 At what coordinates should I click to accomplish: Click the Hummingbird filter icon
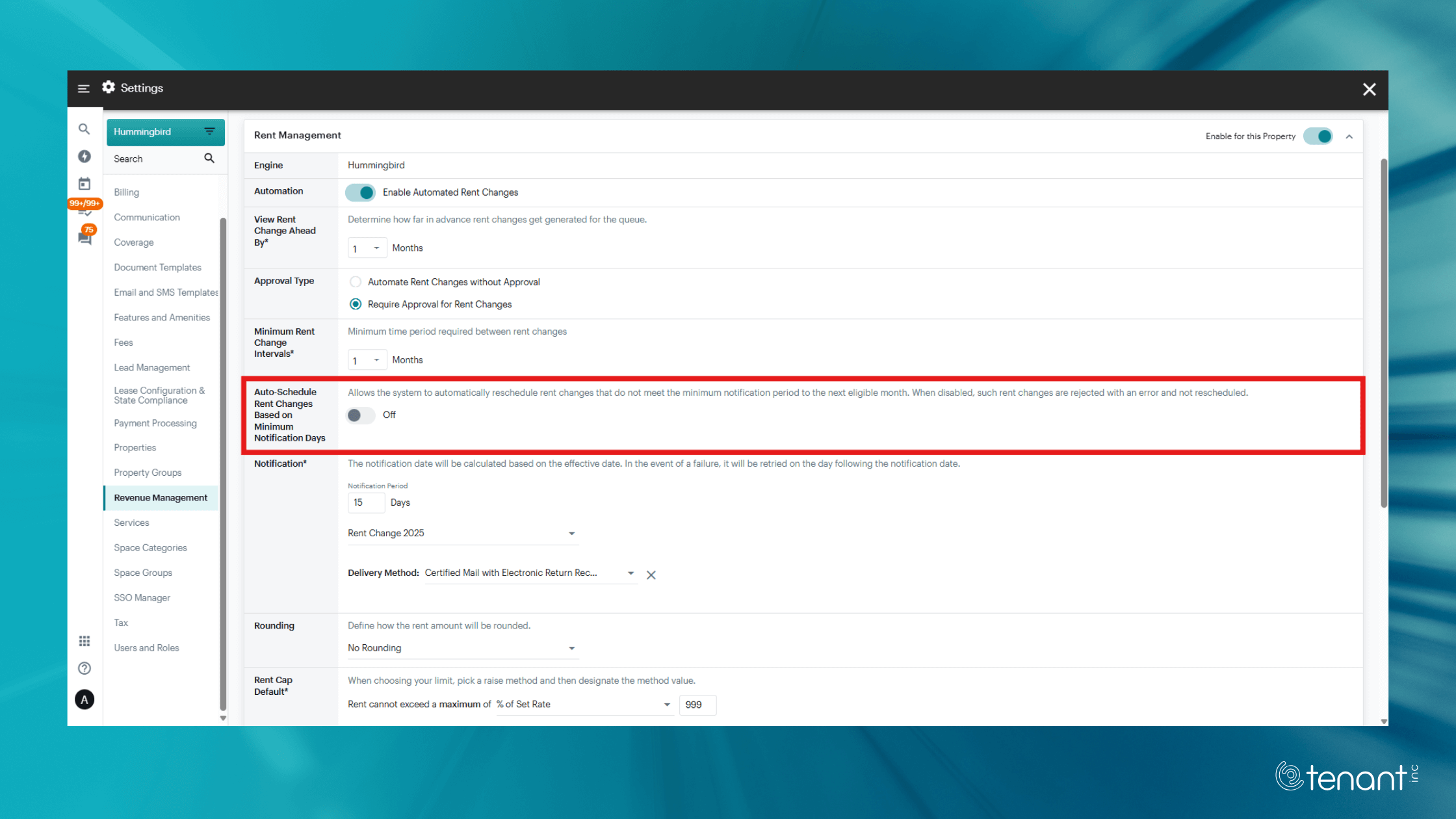click(x=209, y=132)
